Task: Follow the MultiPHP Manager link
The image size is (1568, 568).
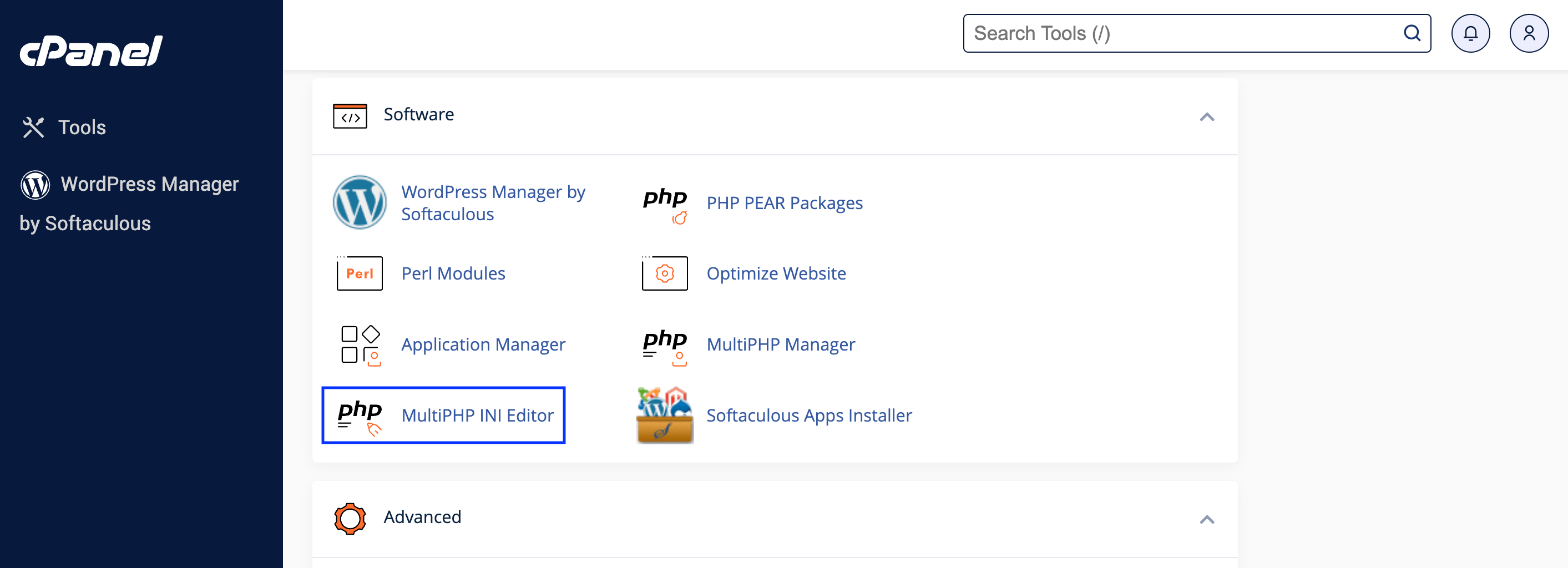Action: click(x=781, y=344)
